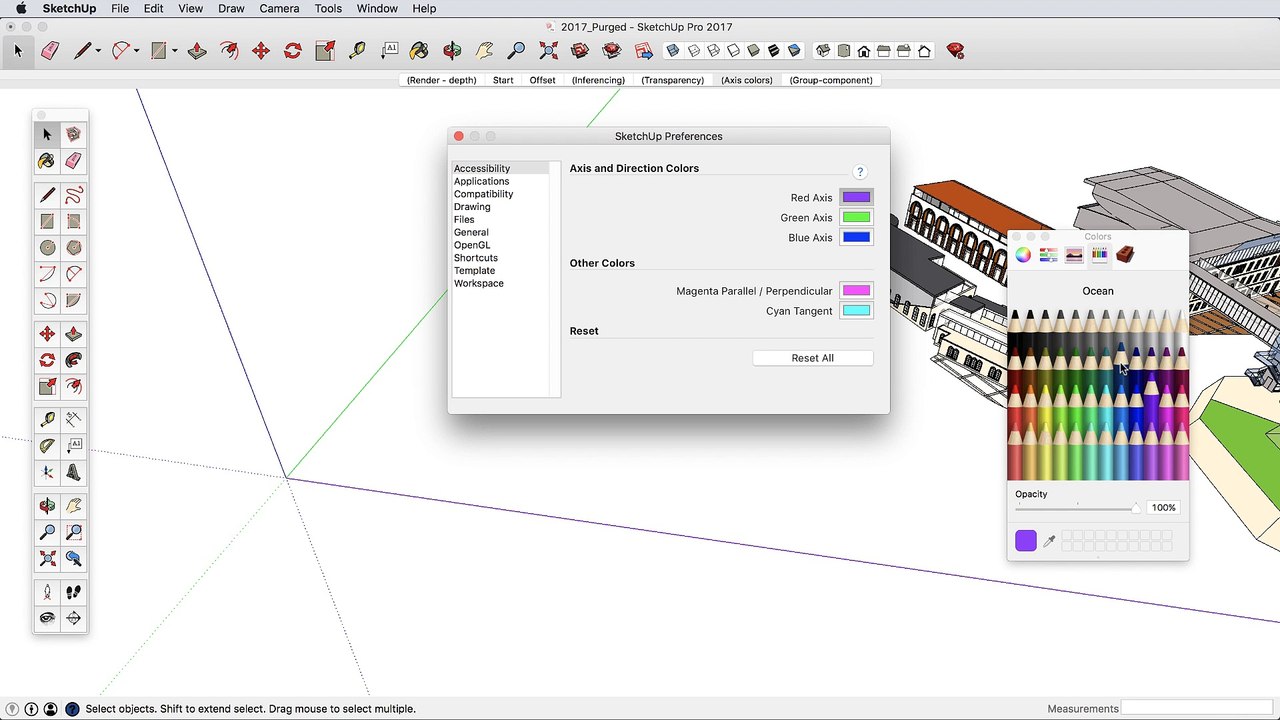Click the Opacity slider track

tap(1078, 508)
